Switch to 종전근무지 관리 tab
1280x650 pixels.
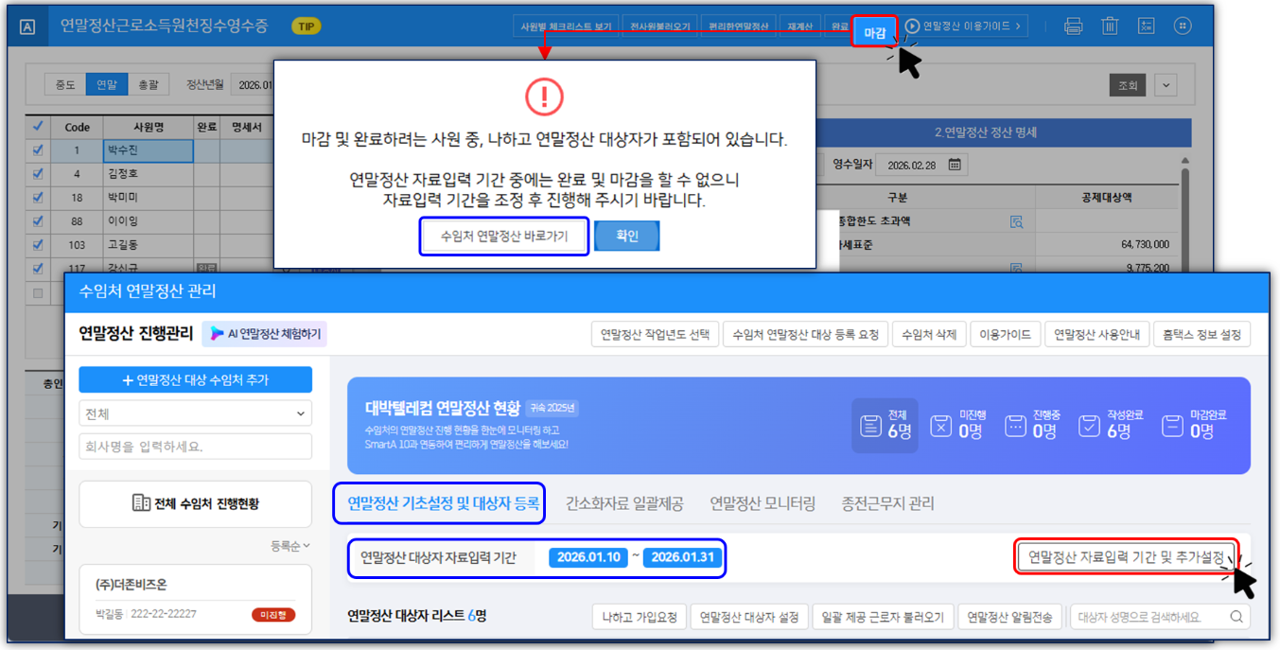(x=889, y=504)
